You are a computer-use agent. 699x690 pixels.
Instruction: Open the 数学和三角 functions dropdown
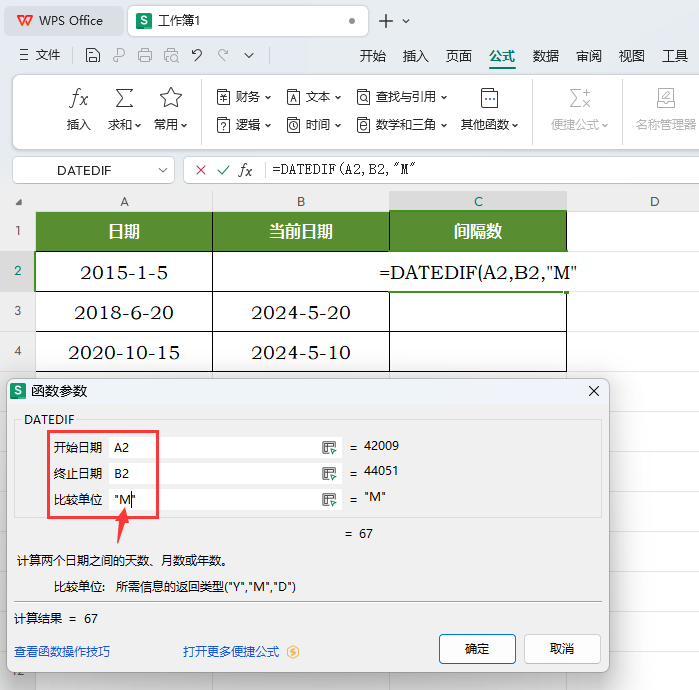(402, 125)
